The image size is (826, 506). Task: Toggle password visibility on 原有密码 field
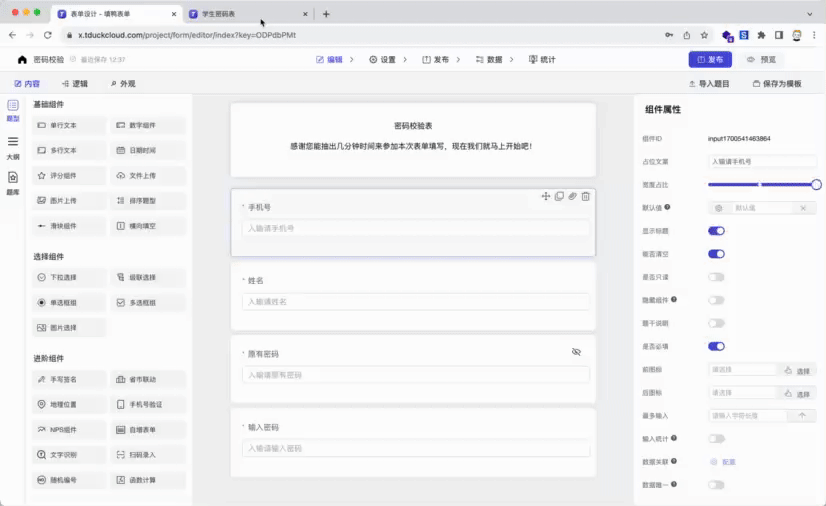click(576, 352)
